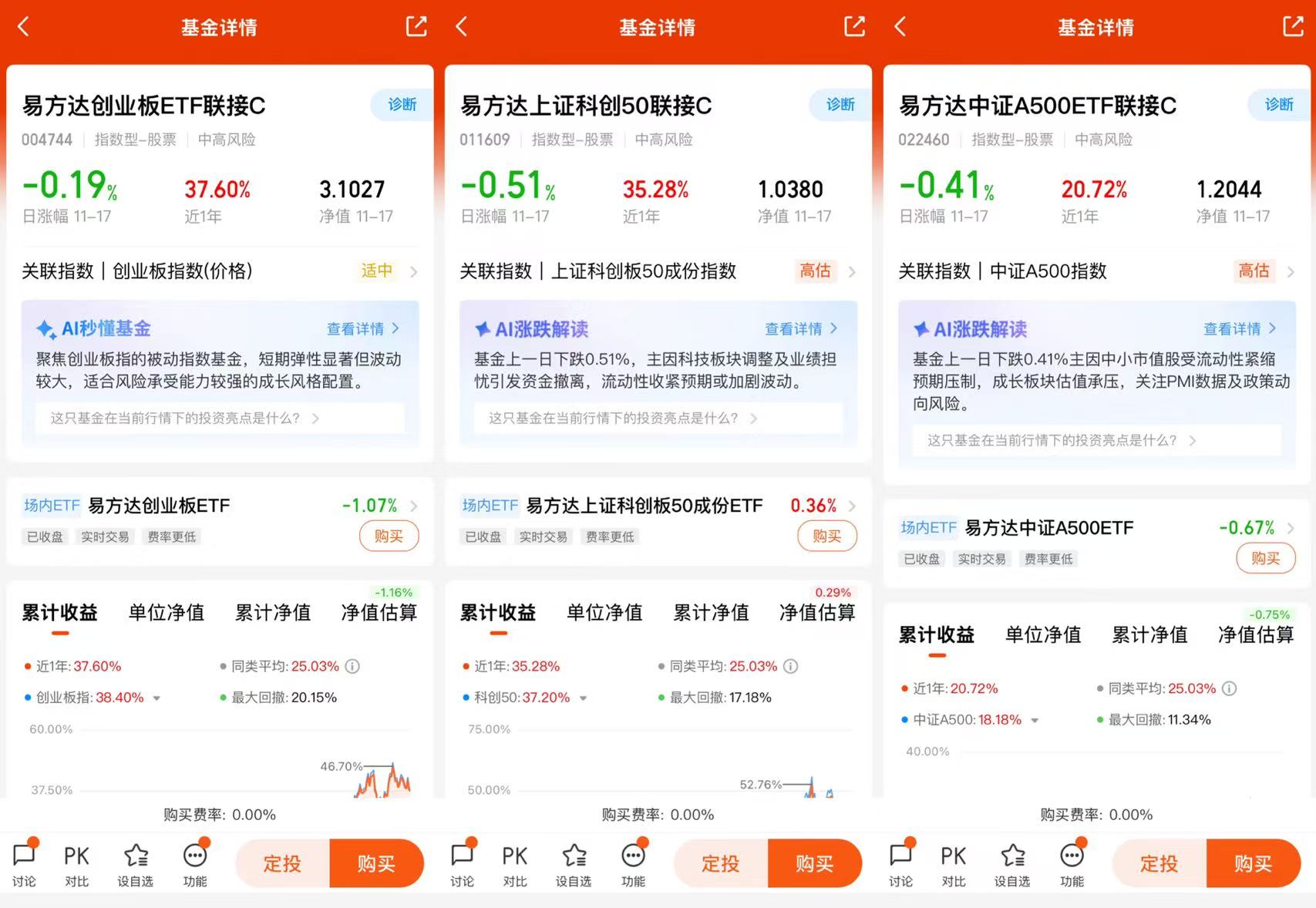Open 功能 menu for 易方达上证科创50联接C
1316x908 pixels.
(634, 863)
